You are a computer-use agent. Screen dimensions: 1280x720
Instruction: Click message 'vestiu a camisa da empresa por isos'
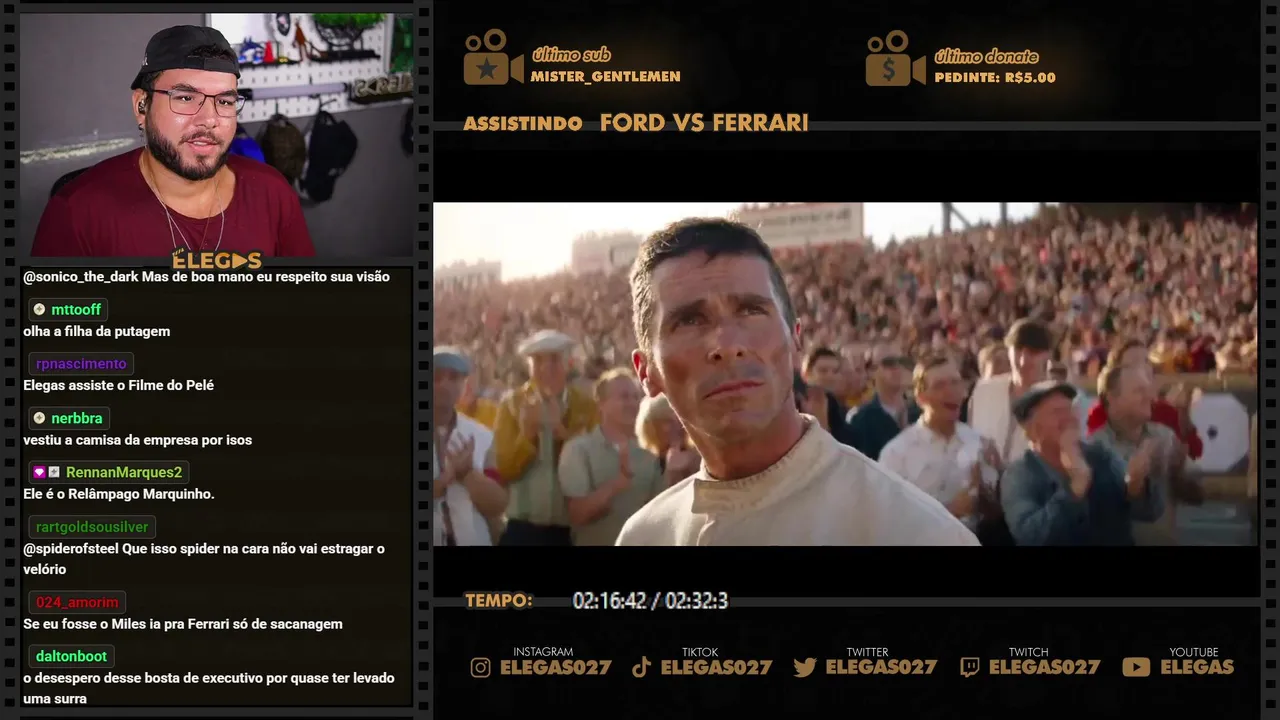[x=137, y=440]
